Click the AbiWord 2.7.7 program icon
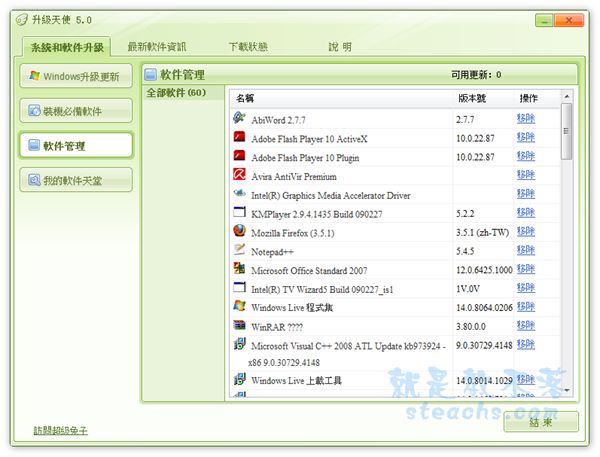This screenshot has height=457, width=600. (x=240, y=118)
